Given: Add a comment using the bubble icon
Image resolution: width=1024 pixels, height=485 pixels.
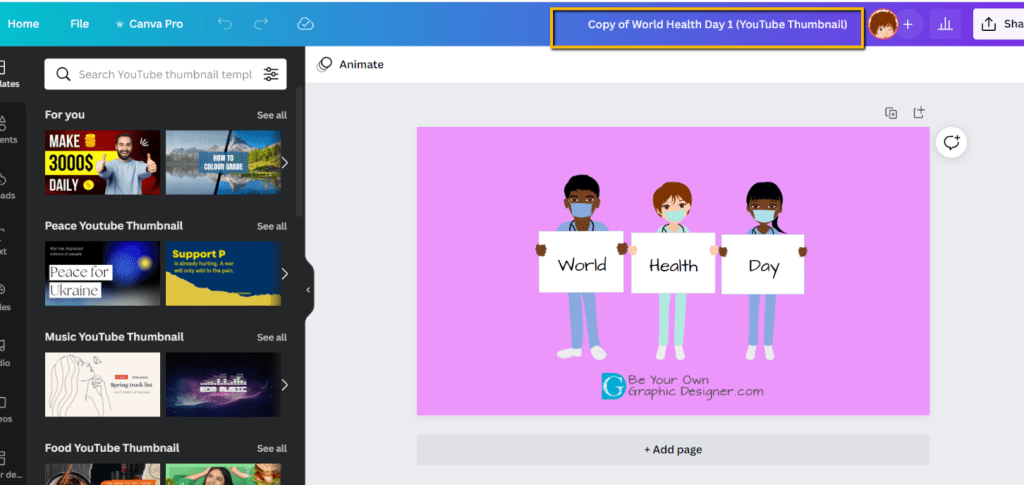Looking at the screenshot, I should (952, 142).
